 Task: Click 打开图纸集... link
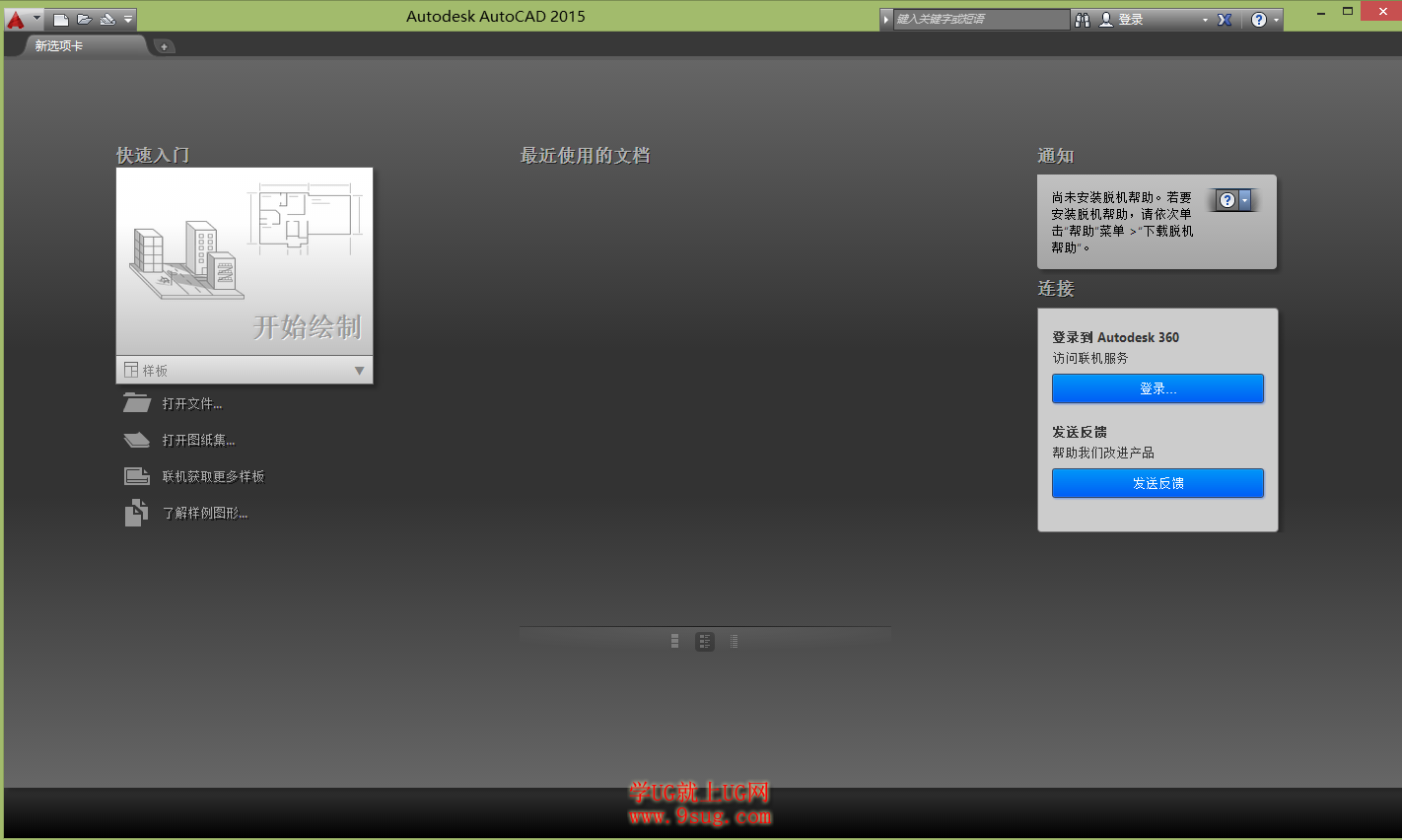point(198,441)
